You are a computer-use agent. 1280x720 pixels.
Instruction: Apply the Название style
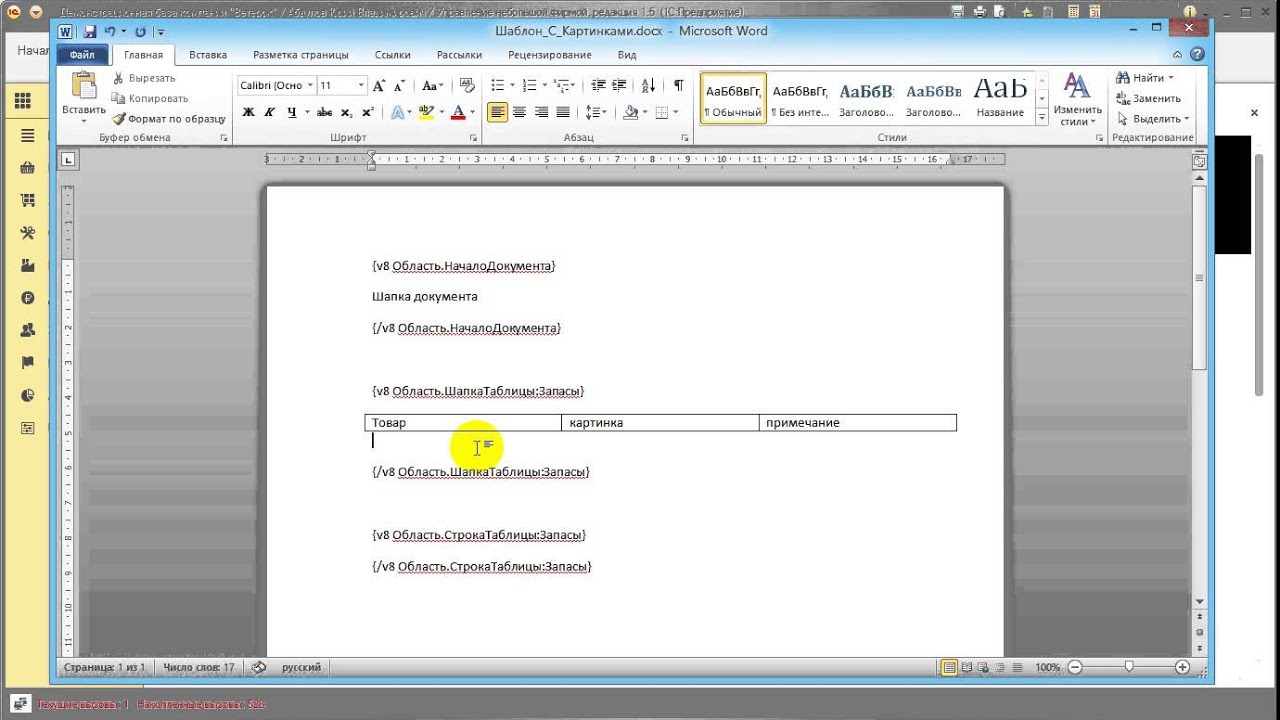click(x=1000, y=99)
